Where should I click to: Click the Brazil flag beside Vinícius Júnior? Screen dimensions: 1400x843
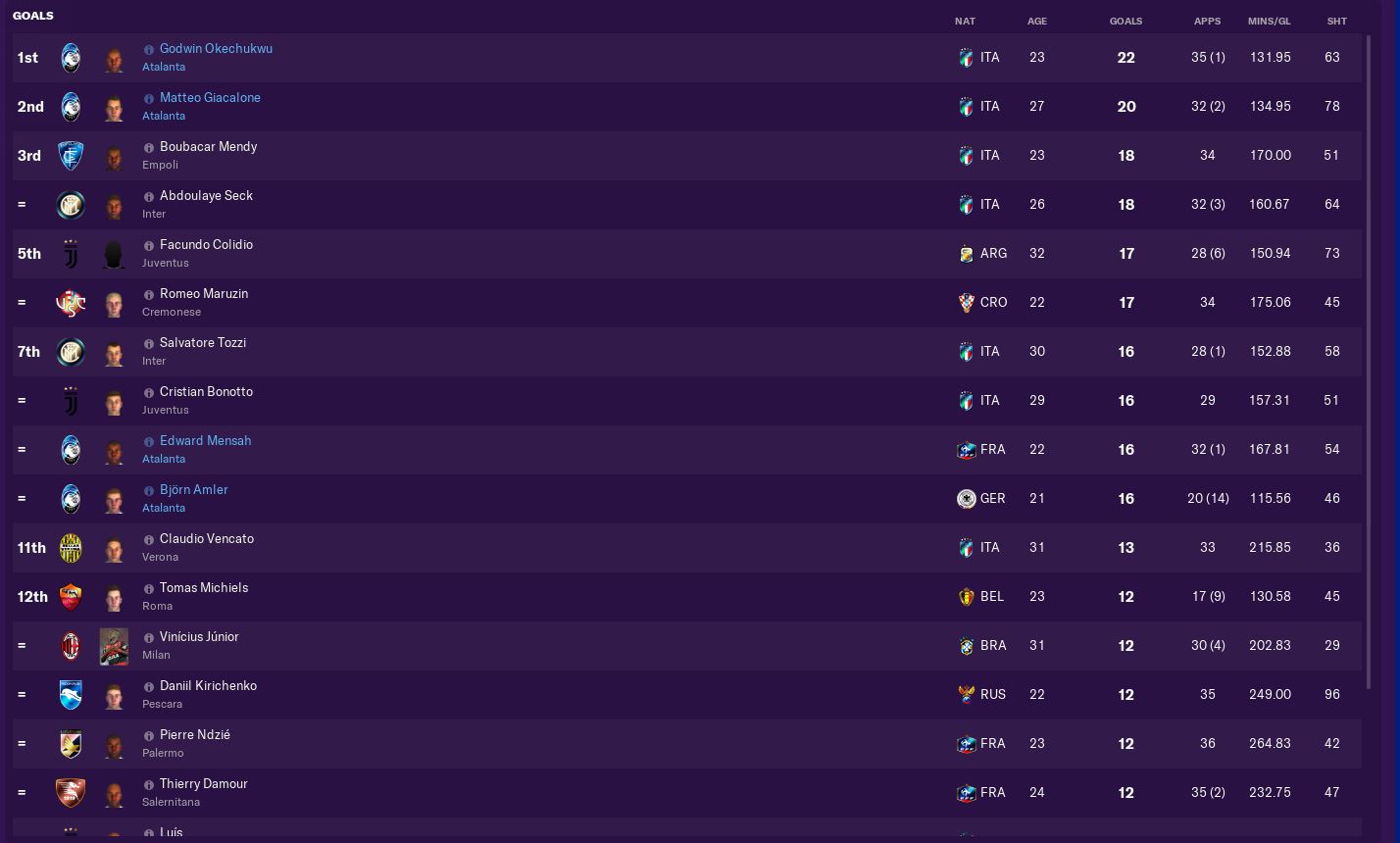tap(966, 646)
